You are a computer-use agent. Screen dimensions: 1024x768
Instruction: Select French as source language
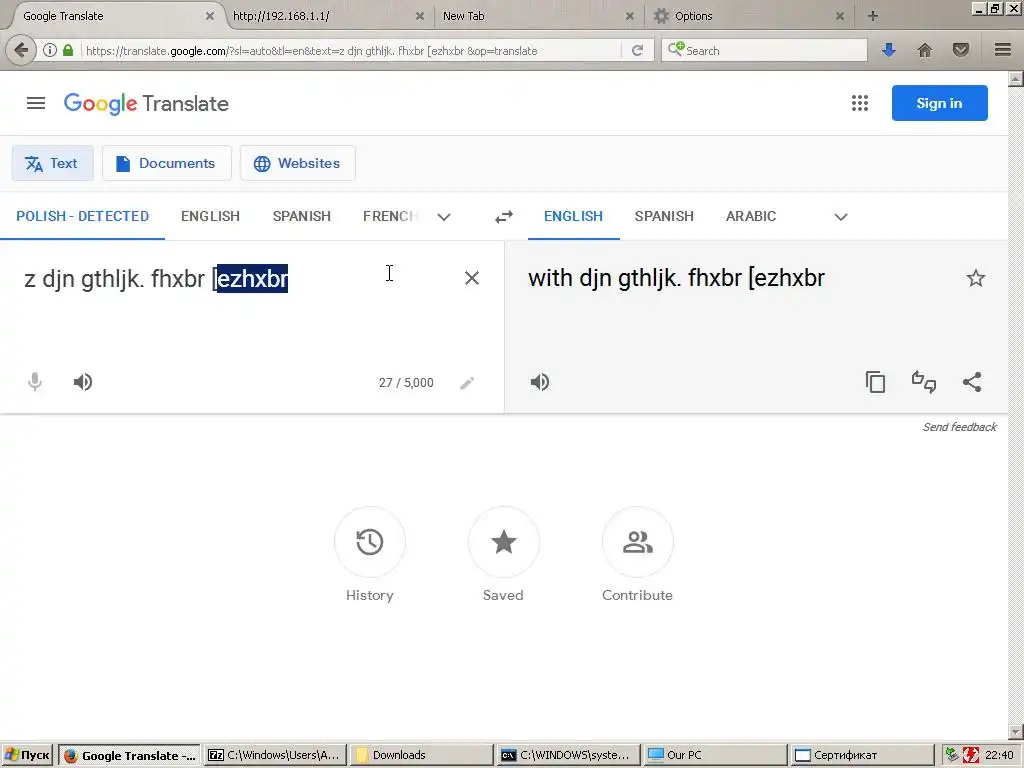click(x=391, y=216)
